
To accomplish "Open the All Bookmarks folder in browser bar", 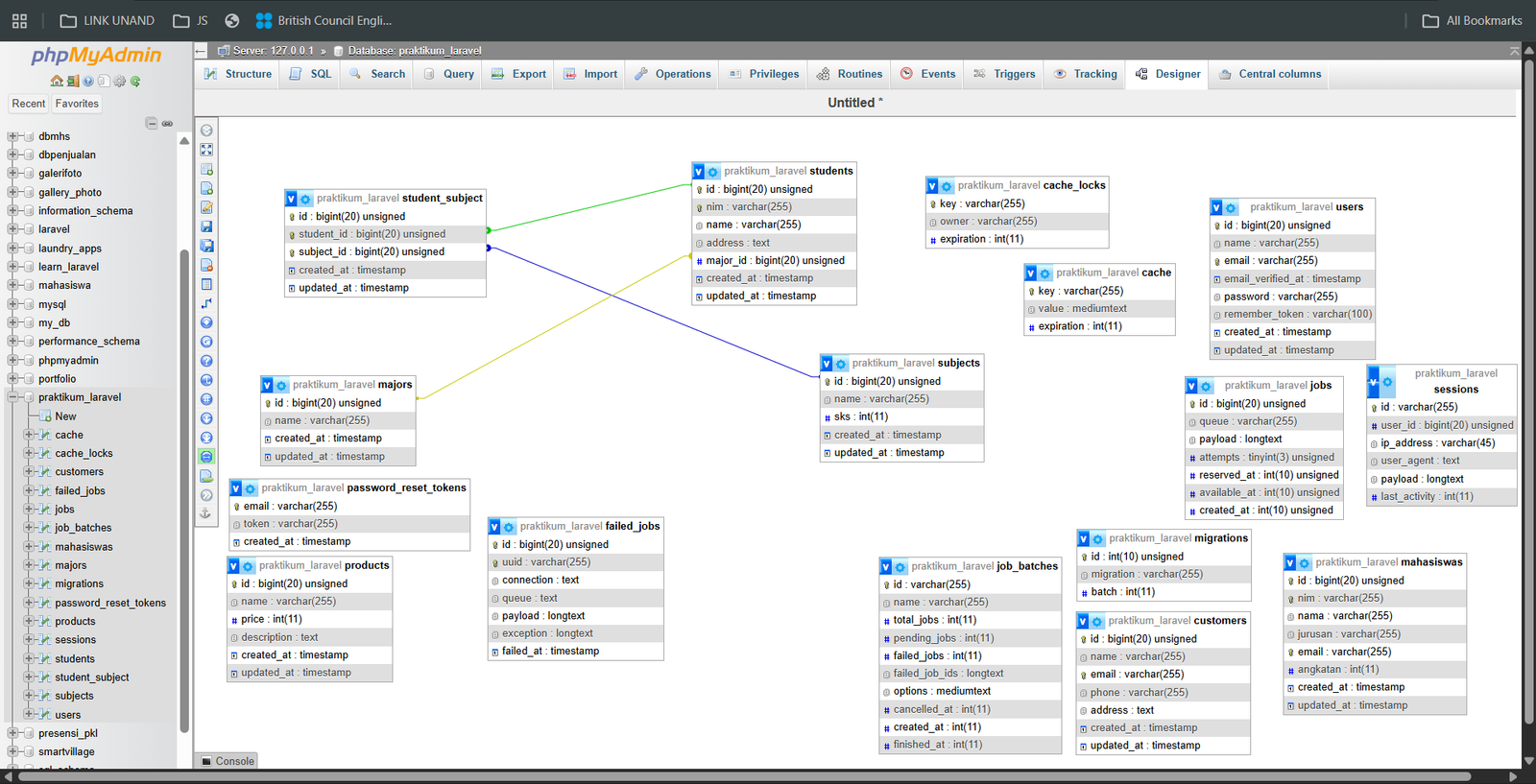I will (1473, 20).
